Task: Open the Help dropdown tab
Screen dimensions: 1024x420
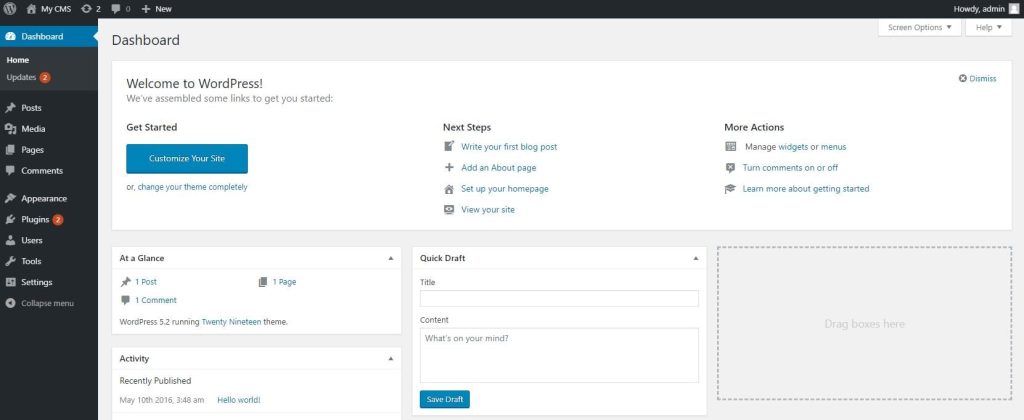Action: click(x=988, y=27)
